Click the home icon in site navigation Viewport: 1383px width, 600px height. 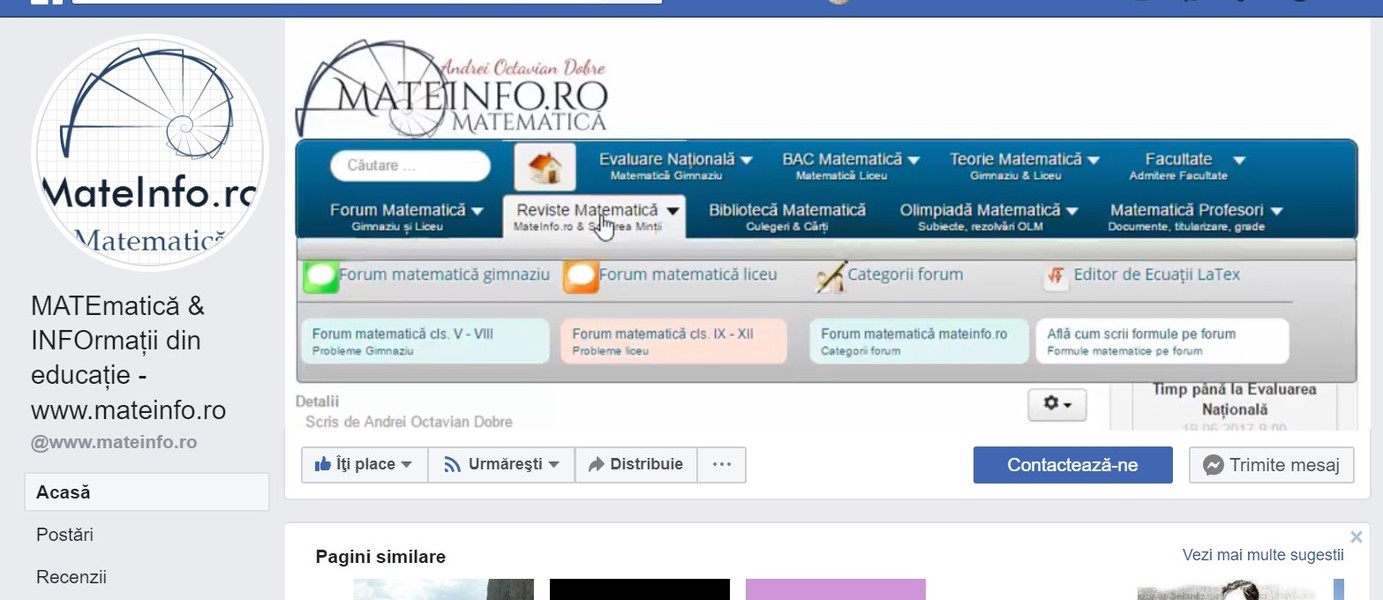[545, 167]
